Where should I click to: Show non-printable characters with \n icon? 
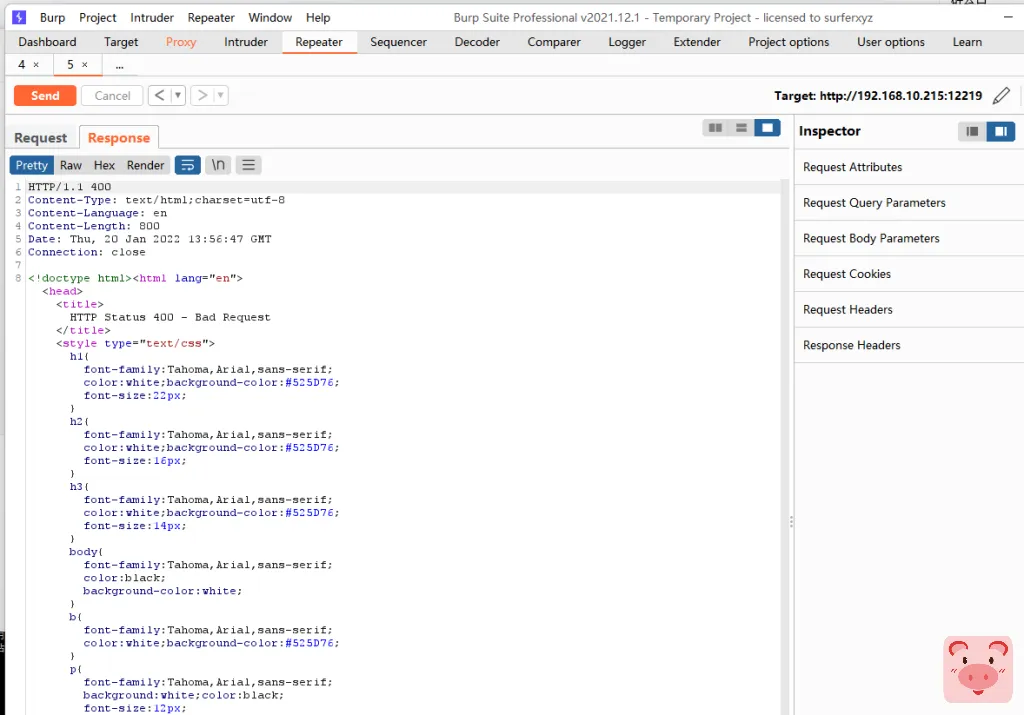218,165
